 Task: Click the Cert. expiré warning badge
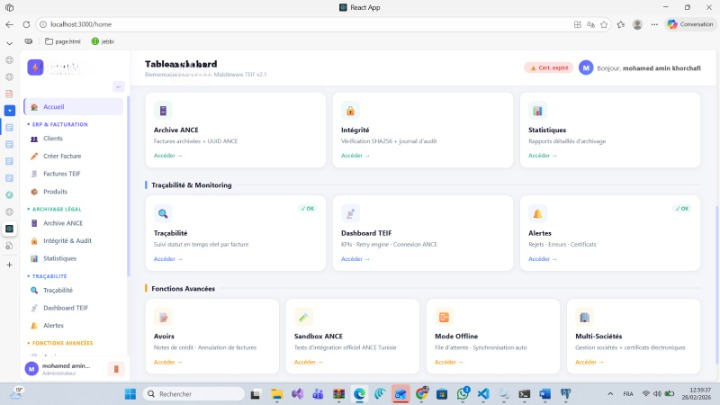coord(549,68)
